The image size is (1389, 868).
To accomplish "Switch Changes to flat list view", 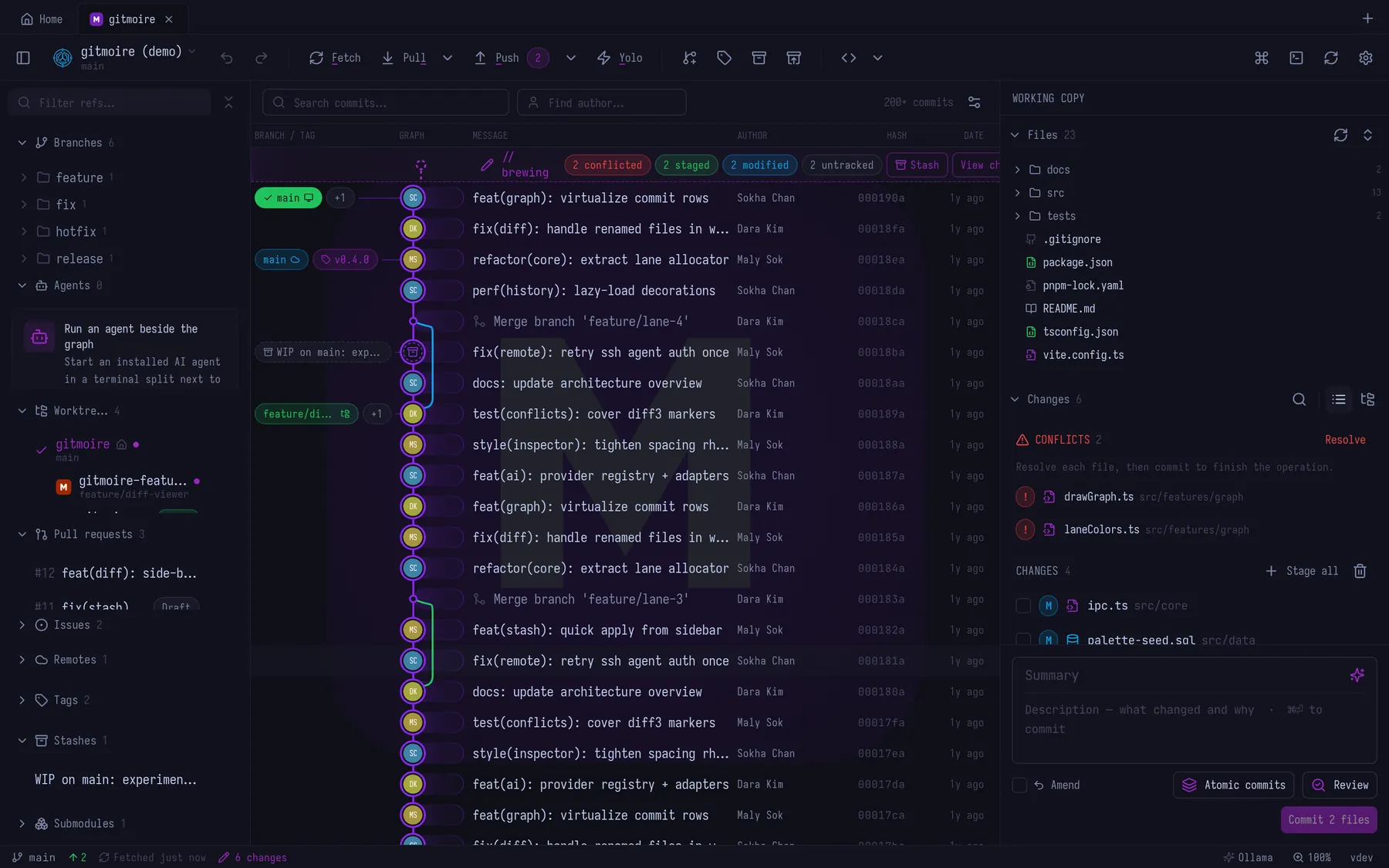I will click(1339, 399).
